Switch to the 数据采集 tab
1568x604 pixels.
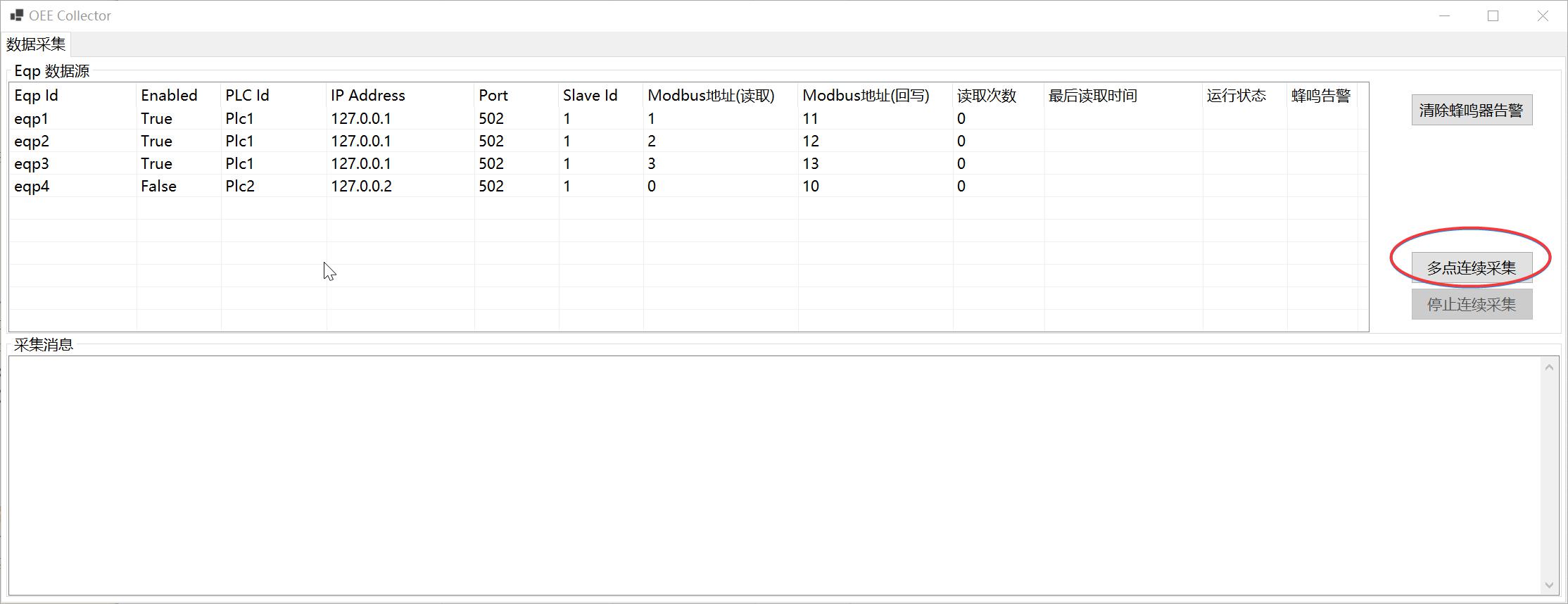click(36, 44)
